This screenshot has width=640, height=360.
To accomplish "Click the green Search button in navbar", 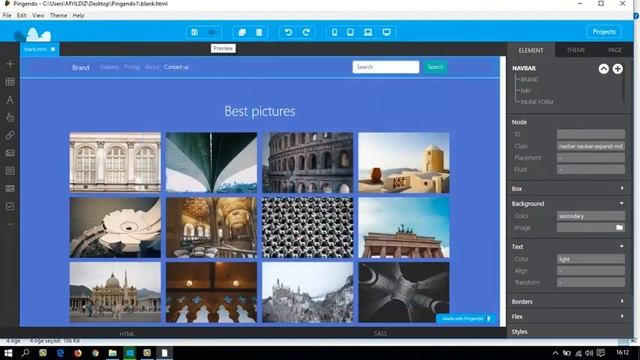I will 436,67.
